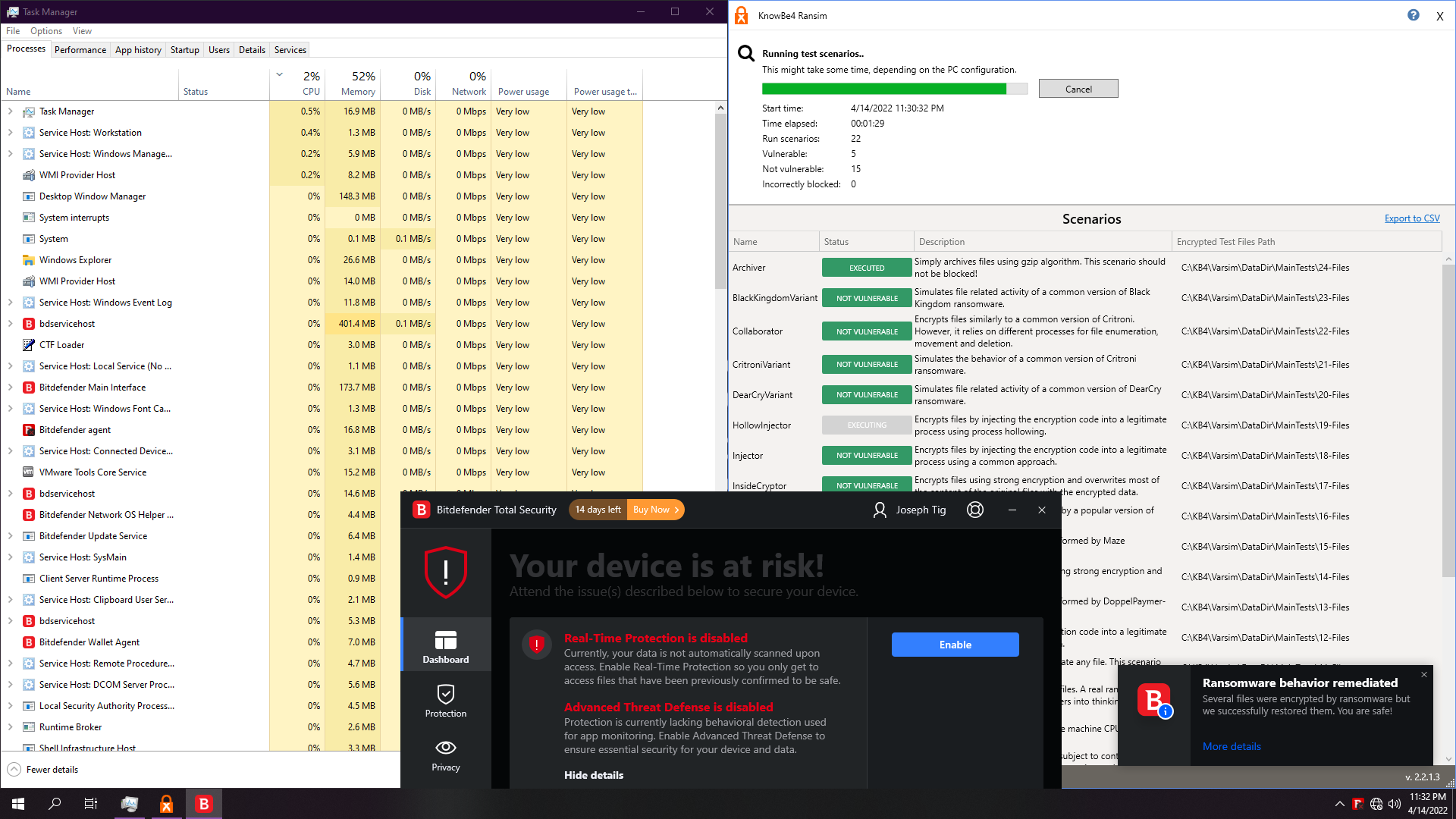Expand Service Host: SysMain process
The width and height of the screenshot is (1456, 819).
click(x=10, y=557)
